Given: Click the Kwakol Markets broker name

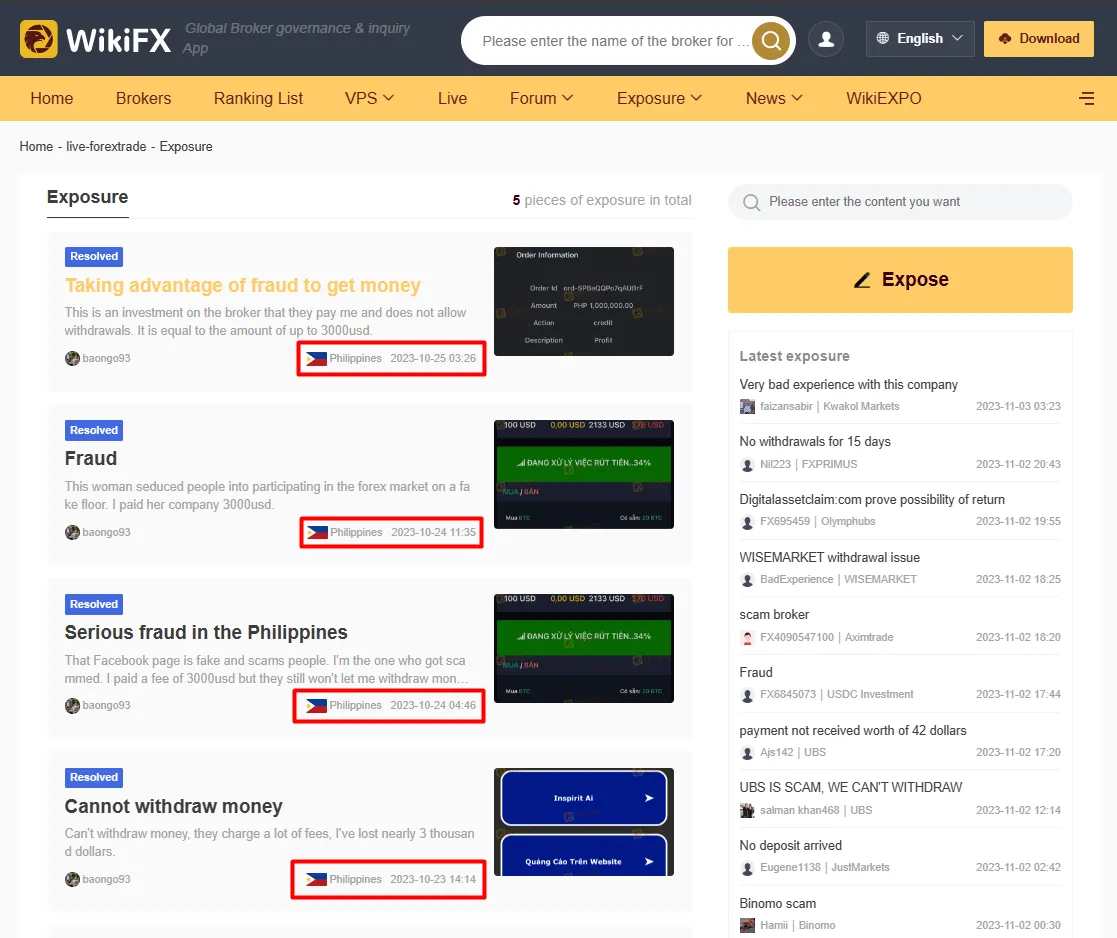Looking at the screenshot, I should [861, 407].
